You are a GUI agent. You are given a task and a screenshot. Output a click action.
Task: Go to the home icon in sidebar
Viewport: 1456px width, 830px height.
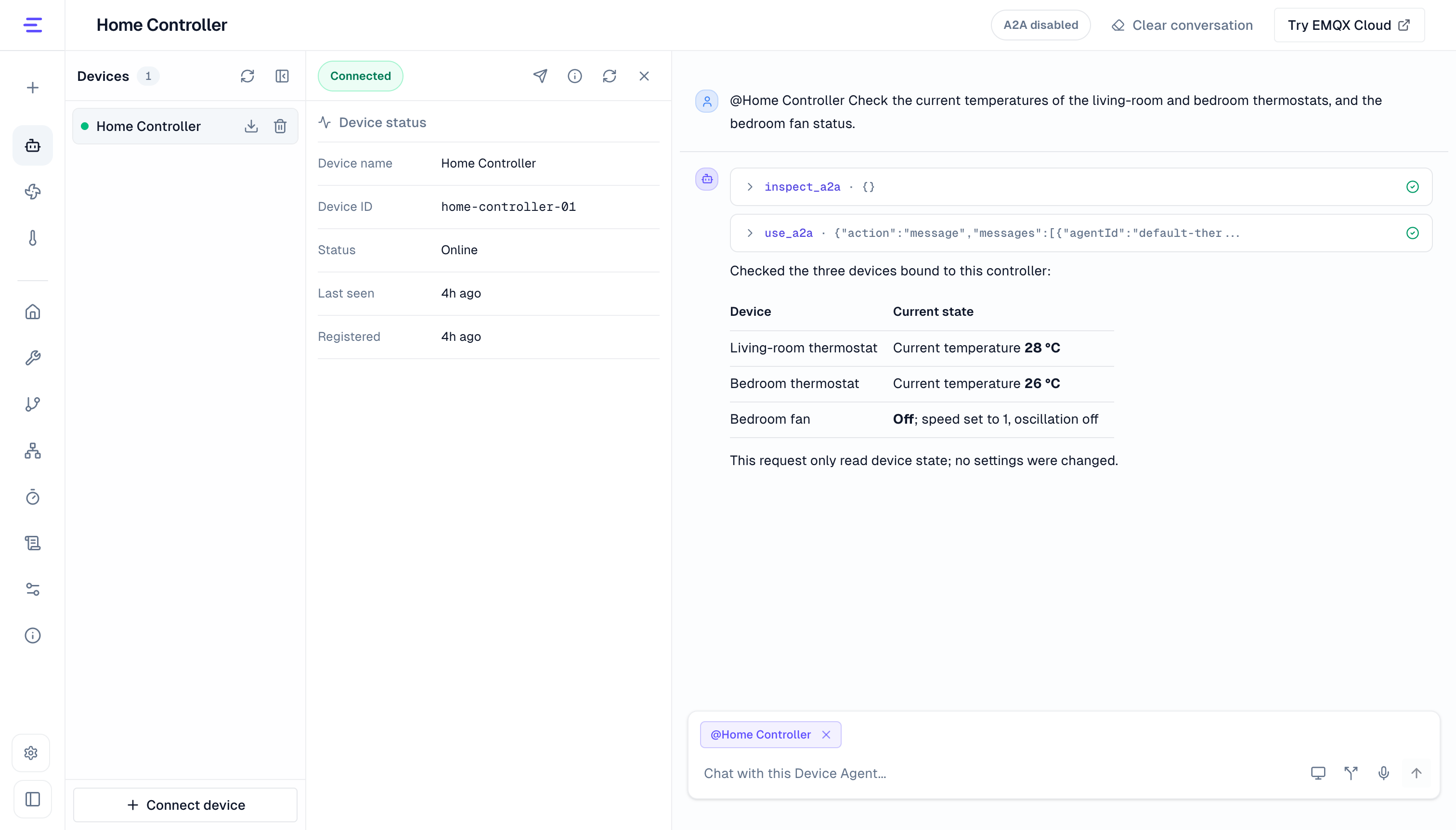[32, 312]
